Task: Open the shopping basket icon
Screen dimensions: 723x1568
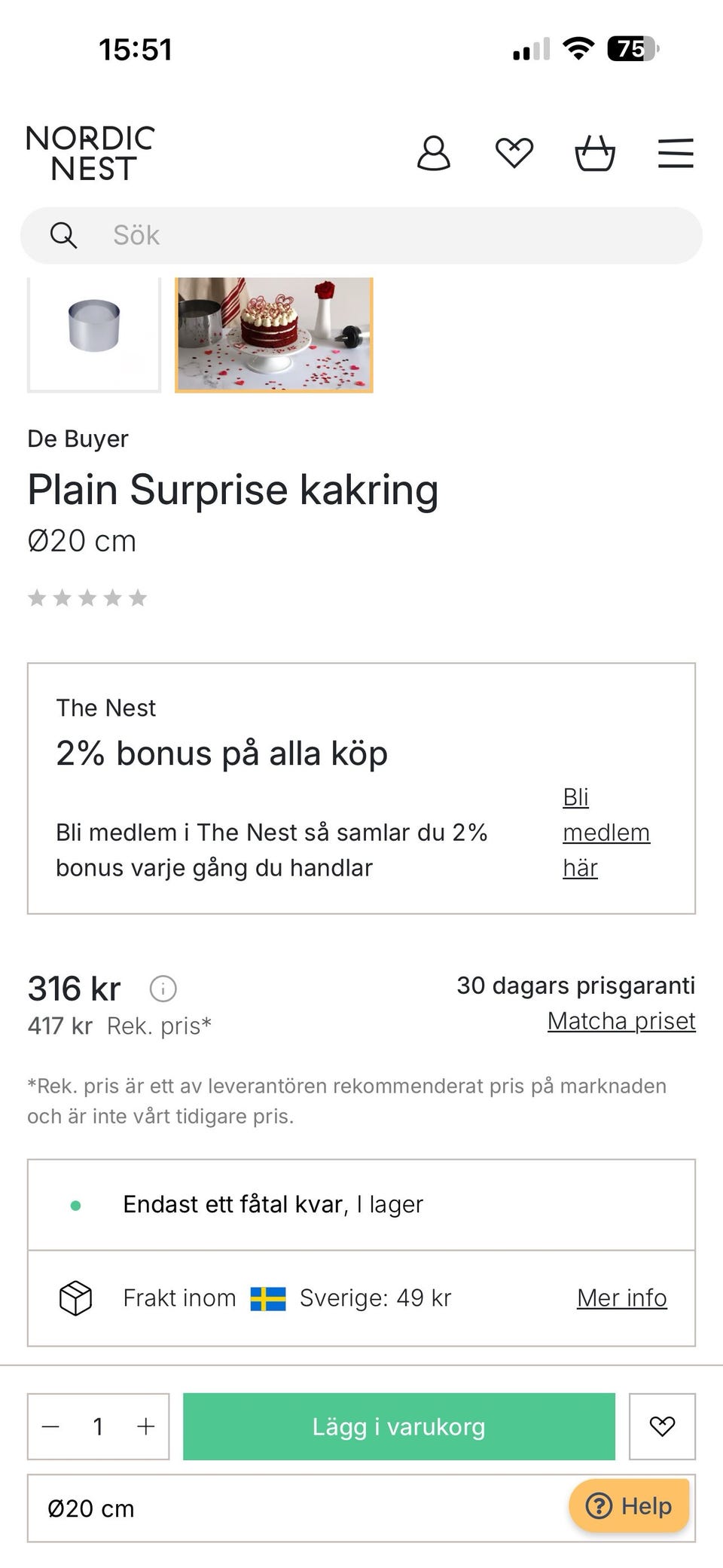Action: click(x=595, y=154)
